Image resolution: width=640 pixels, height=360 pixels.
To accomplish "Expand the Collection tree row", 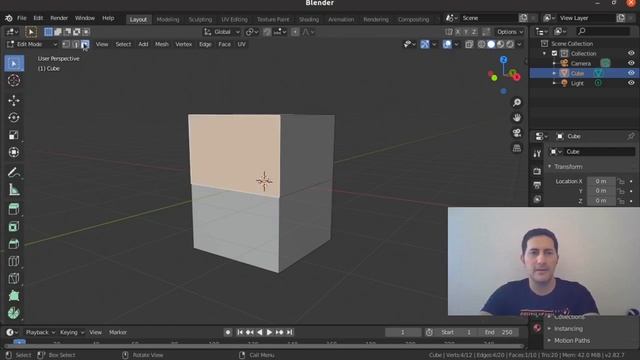I will (544, 53).
